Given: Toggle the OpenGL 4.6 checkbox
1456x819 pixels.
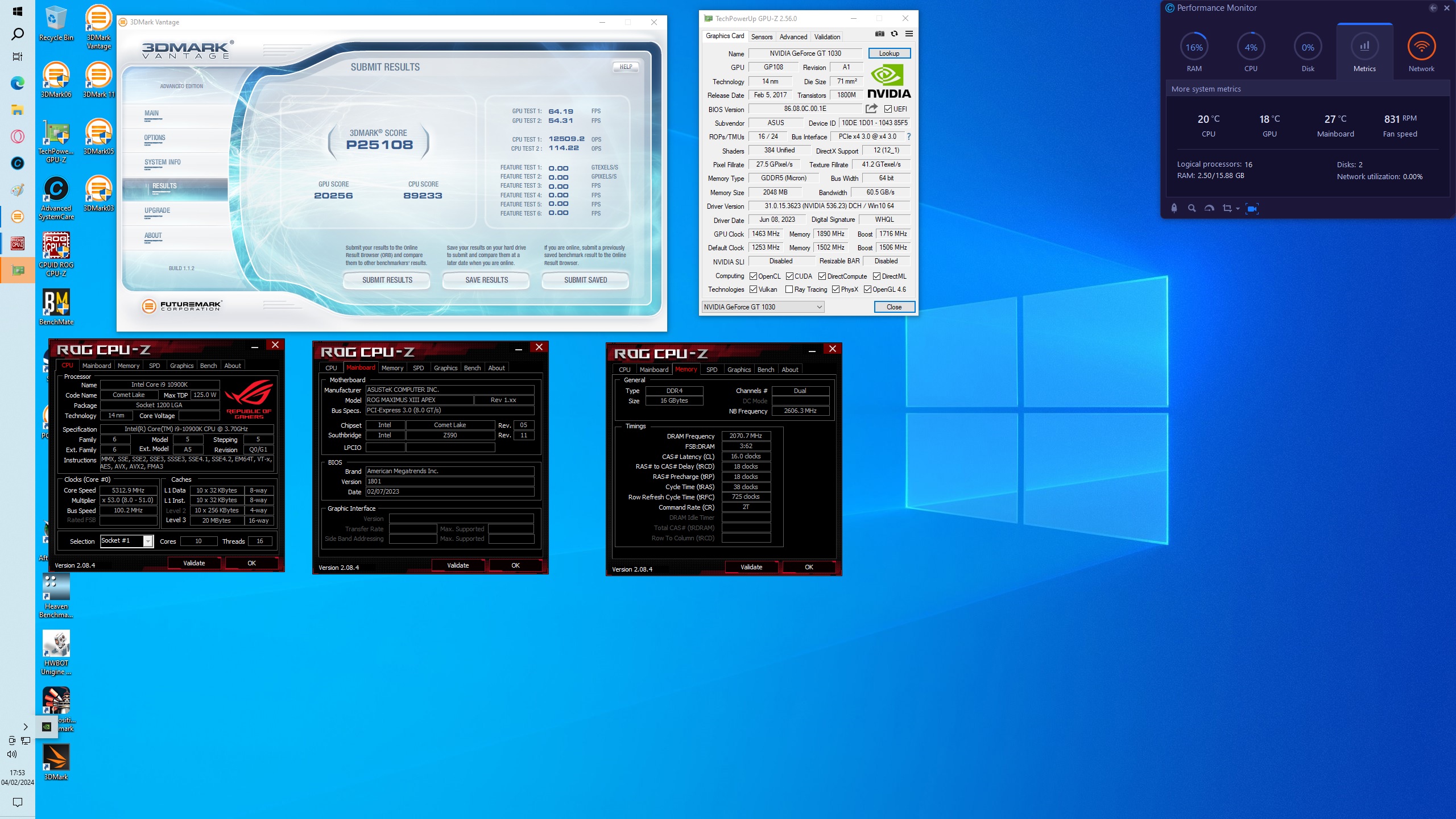Looking at the screenshot, I should 867,289.
